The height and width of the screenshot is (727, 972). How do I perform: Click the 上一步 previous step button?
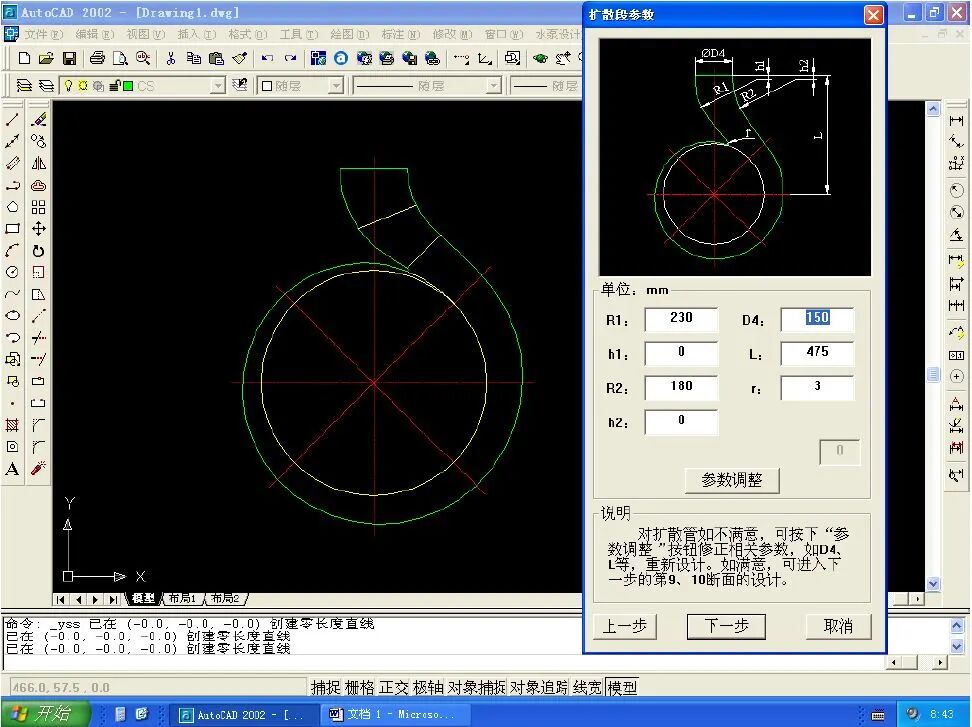point(625,626)
